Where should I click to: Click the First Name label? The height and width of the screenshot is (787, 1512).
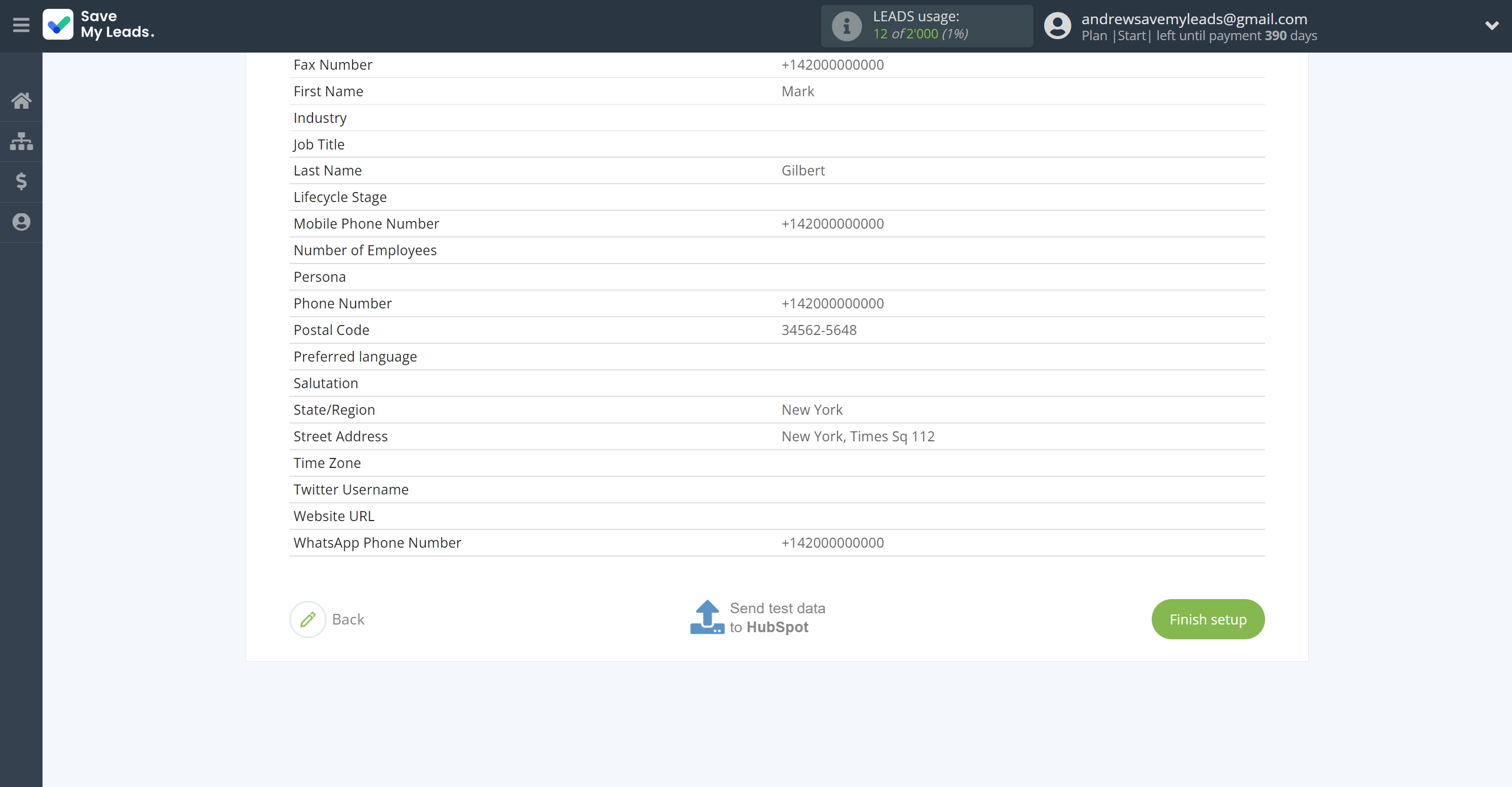click(x=328, y=91)
